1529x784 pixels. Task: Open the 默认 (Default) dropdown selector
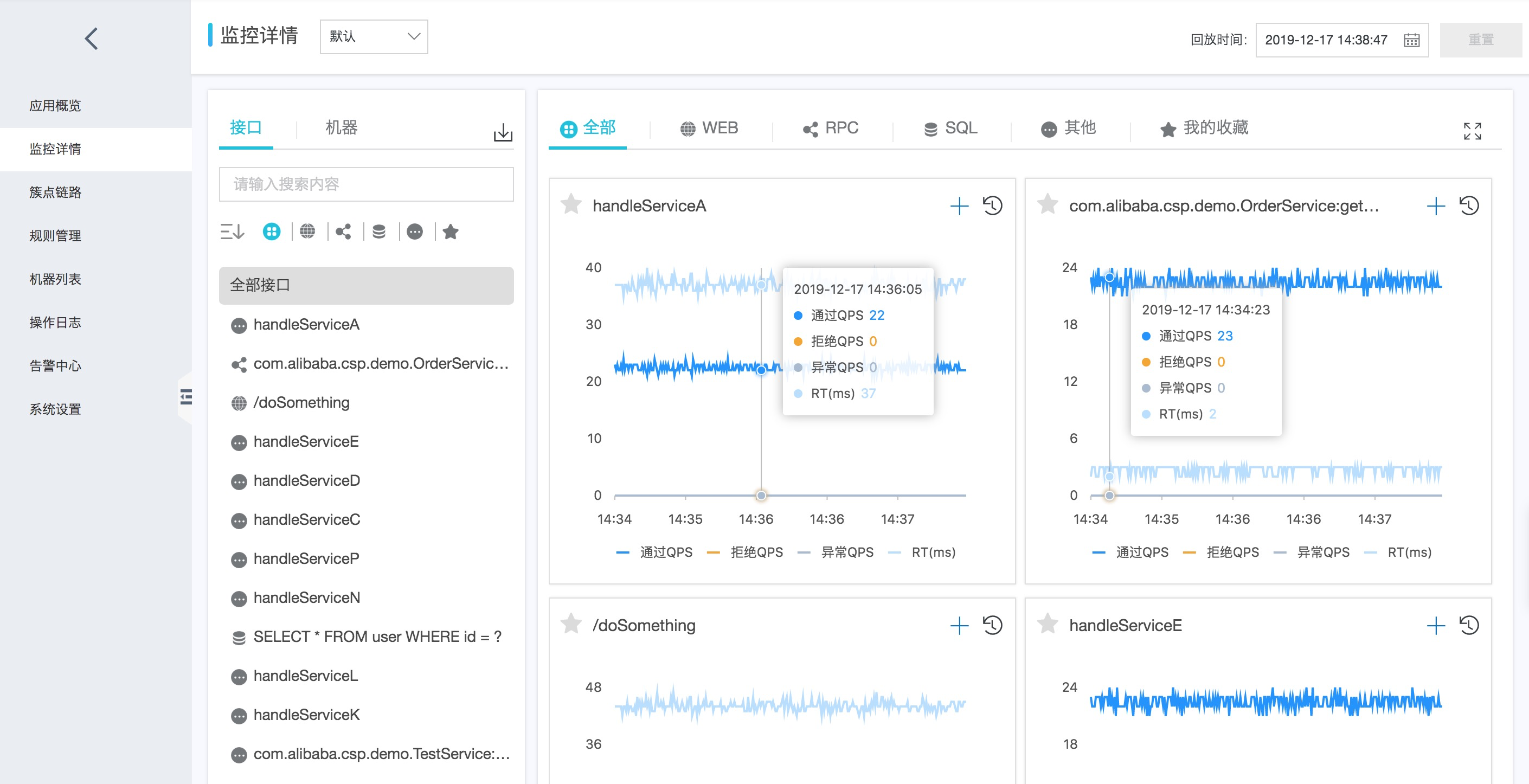(371, 38)
